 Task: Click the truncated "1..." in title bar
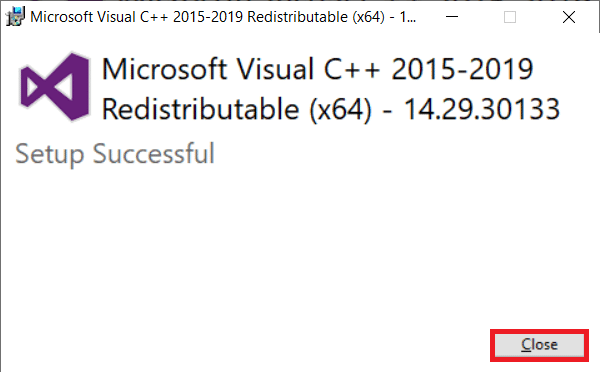tap(408, 17)
